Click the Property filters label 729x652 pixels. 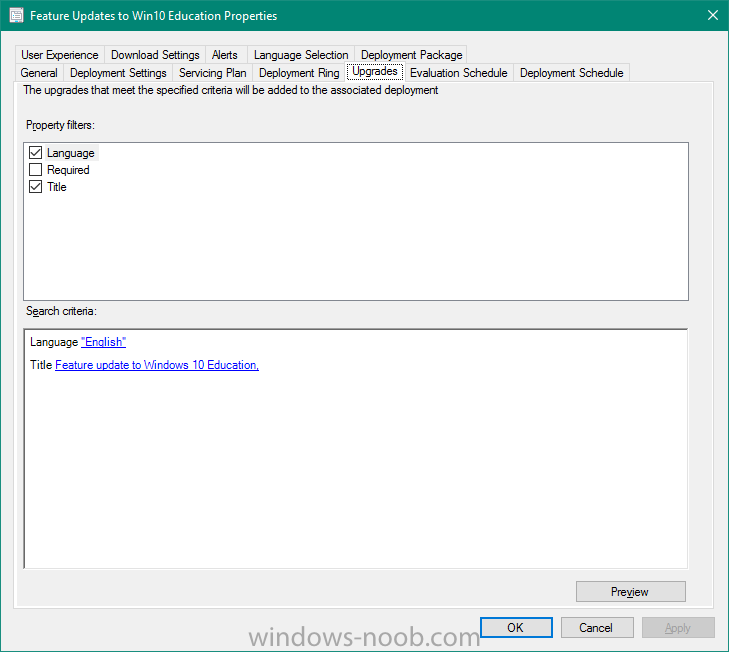point(60,125)
